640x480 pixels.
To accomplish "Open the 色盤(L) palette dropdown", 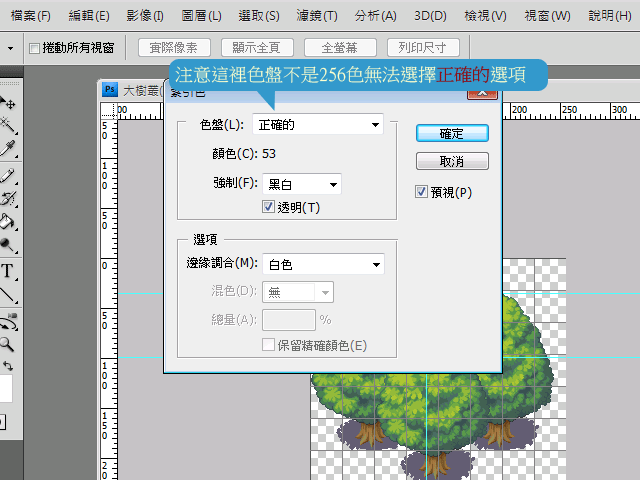I will pos(318,124).
